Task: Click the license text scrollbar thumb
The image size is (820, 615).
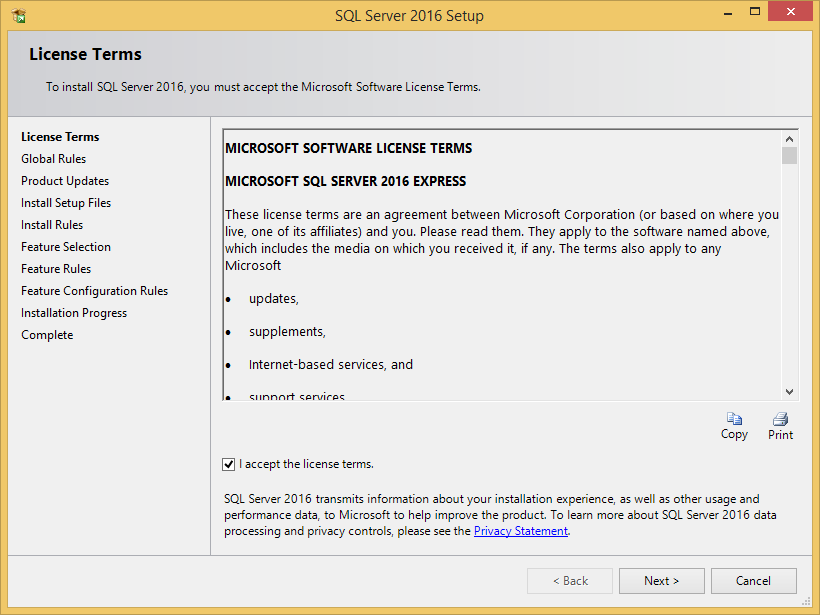Action: click(789, 156)
